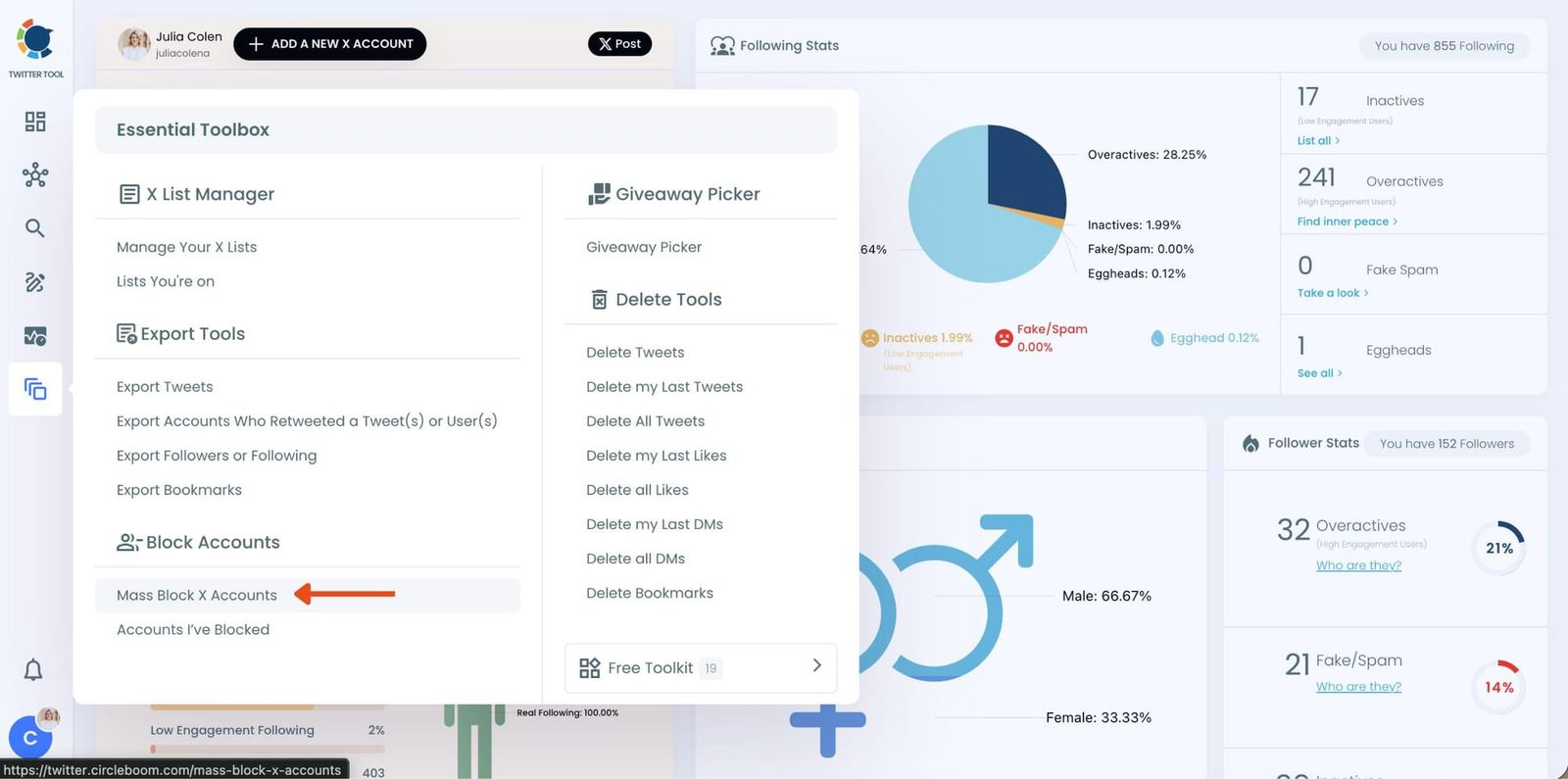Click See all link under Eggheads
This screenshot has width=1568, height=779.
1320,373
